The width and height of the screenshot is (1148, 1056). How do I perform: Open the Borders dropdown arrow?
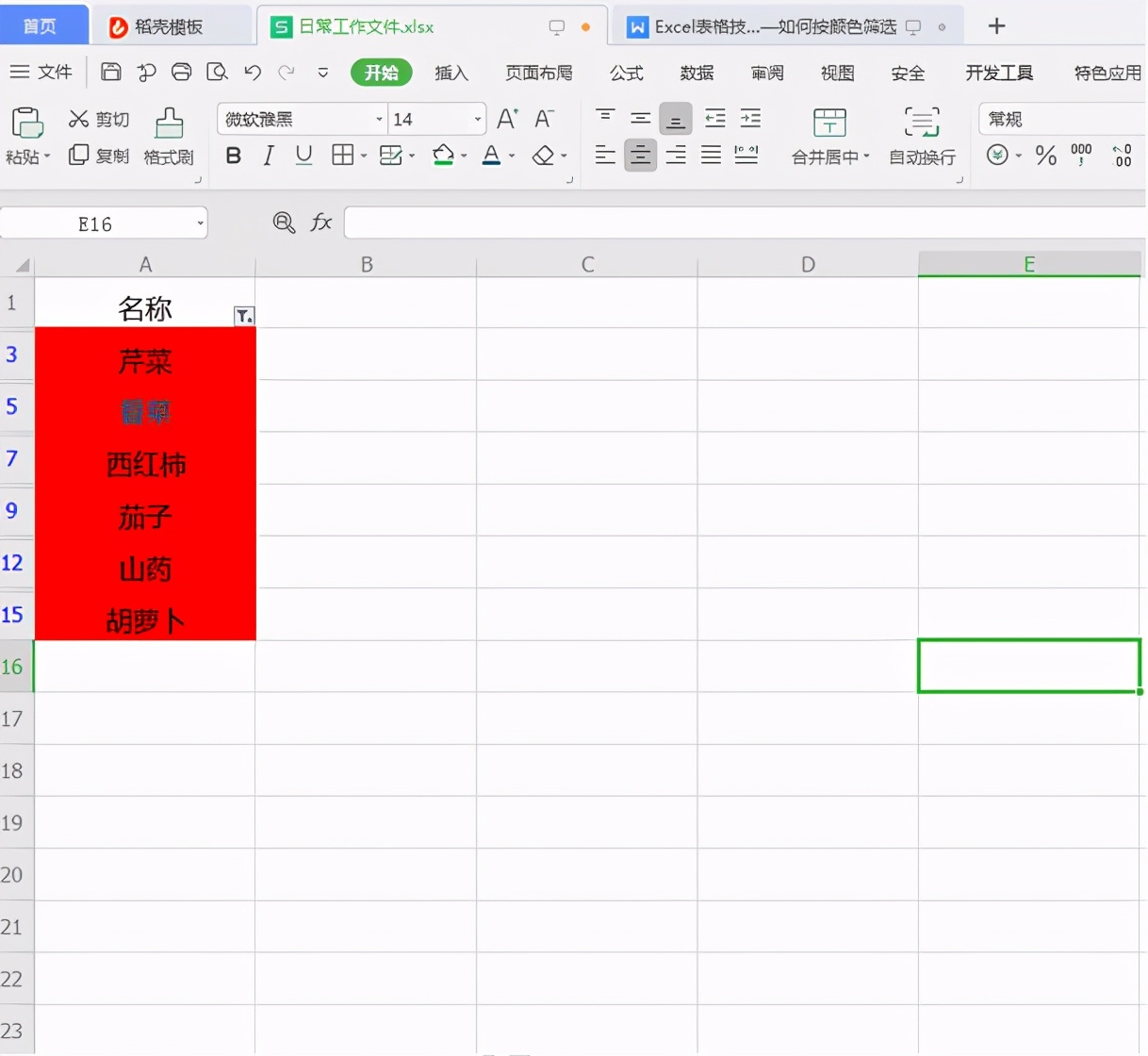tap(363, 156)
